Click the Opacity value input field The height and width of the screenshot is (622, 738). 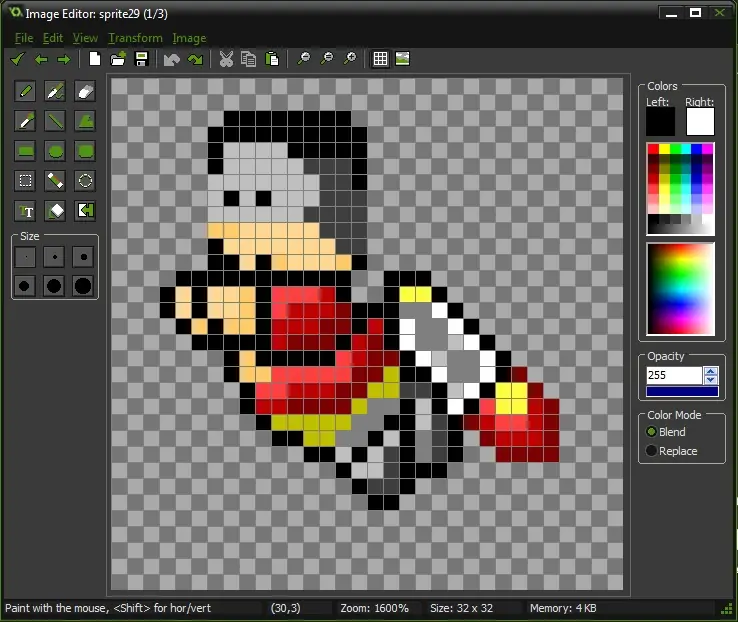coord(674,375)
